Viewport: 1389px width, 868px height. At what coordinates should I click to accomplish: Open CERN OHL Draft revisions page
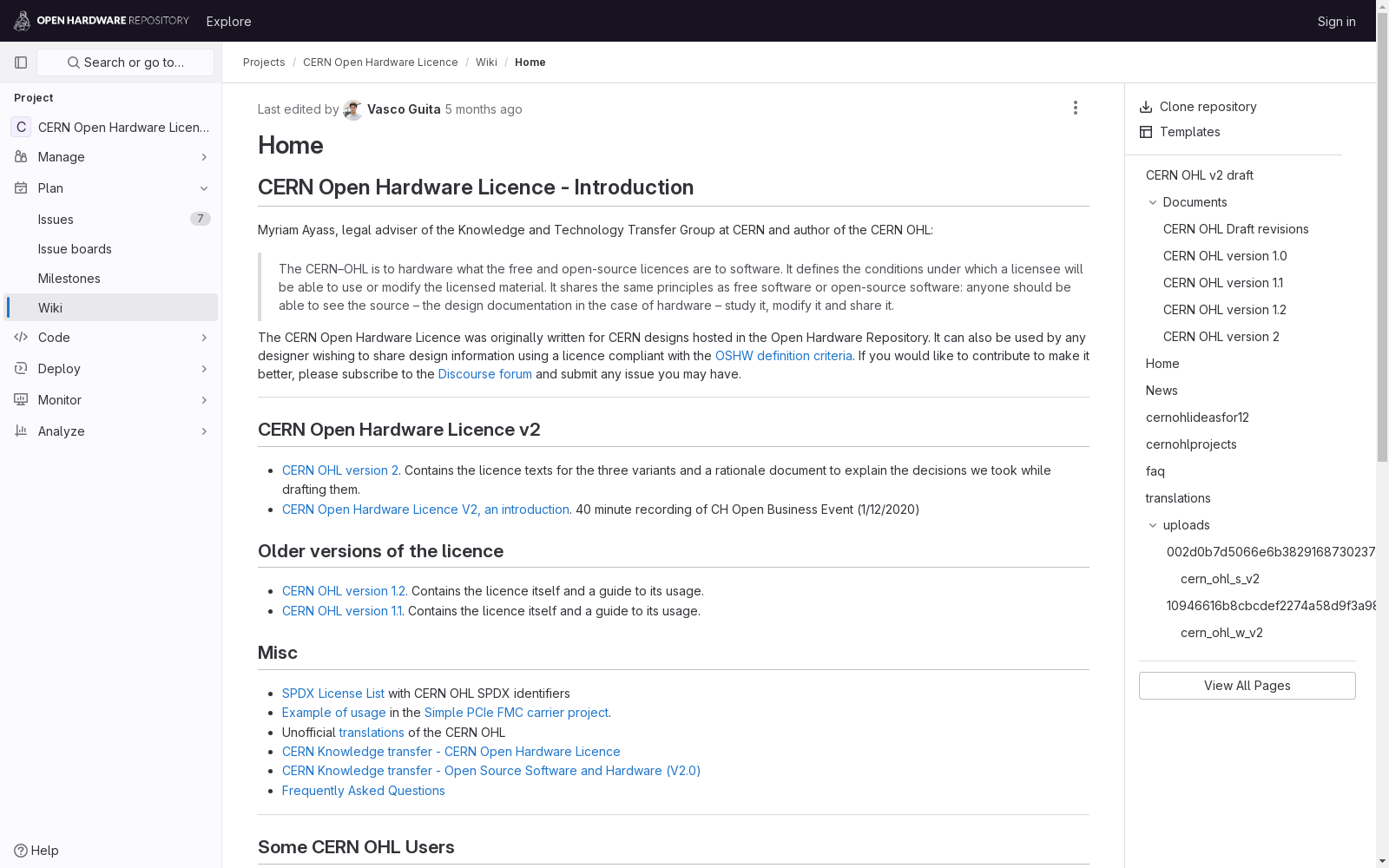[1236, 229]
